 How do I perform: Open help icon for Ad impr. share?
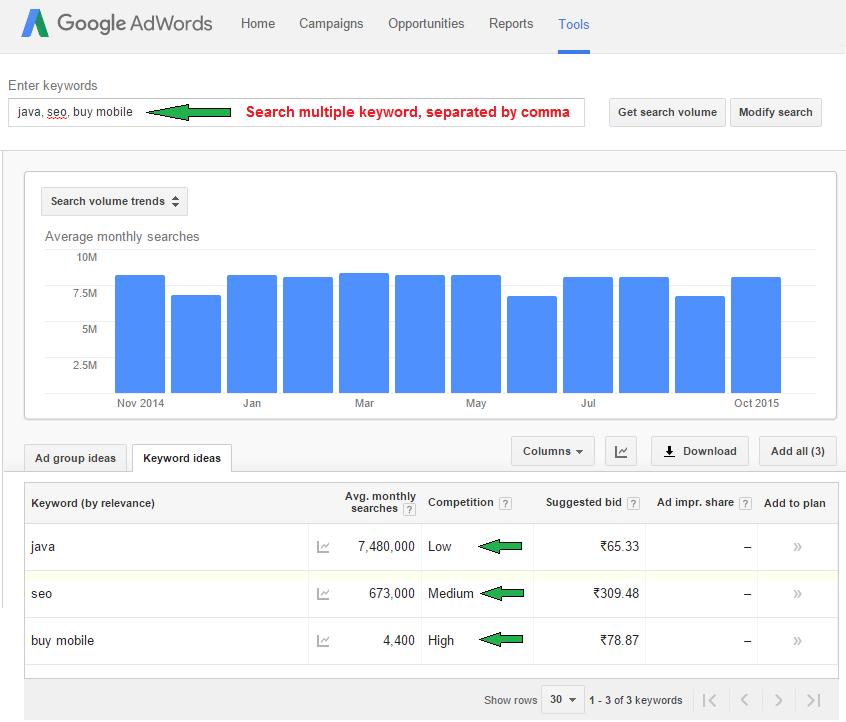click(x=746, y=503)
